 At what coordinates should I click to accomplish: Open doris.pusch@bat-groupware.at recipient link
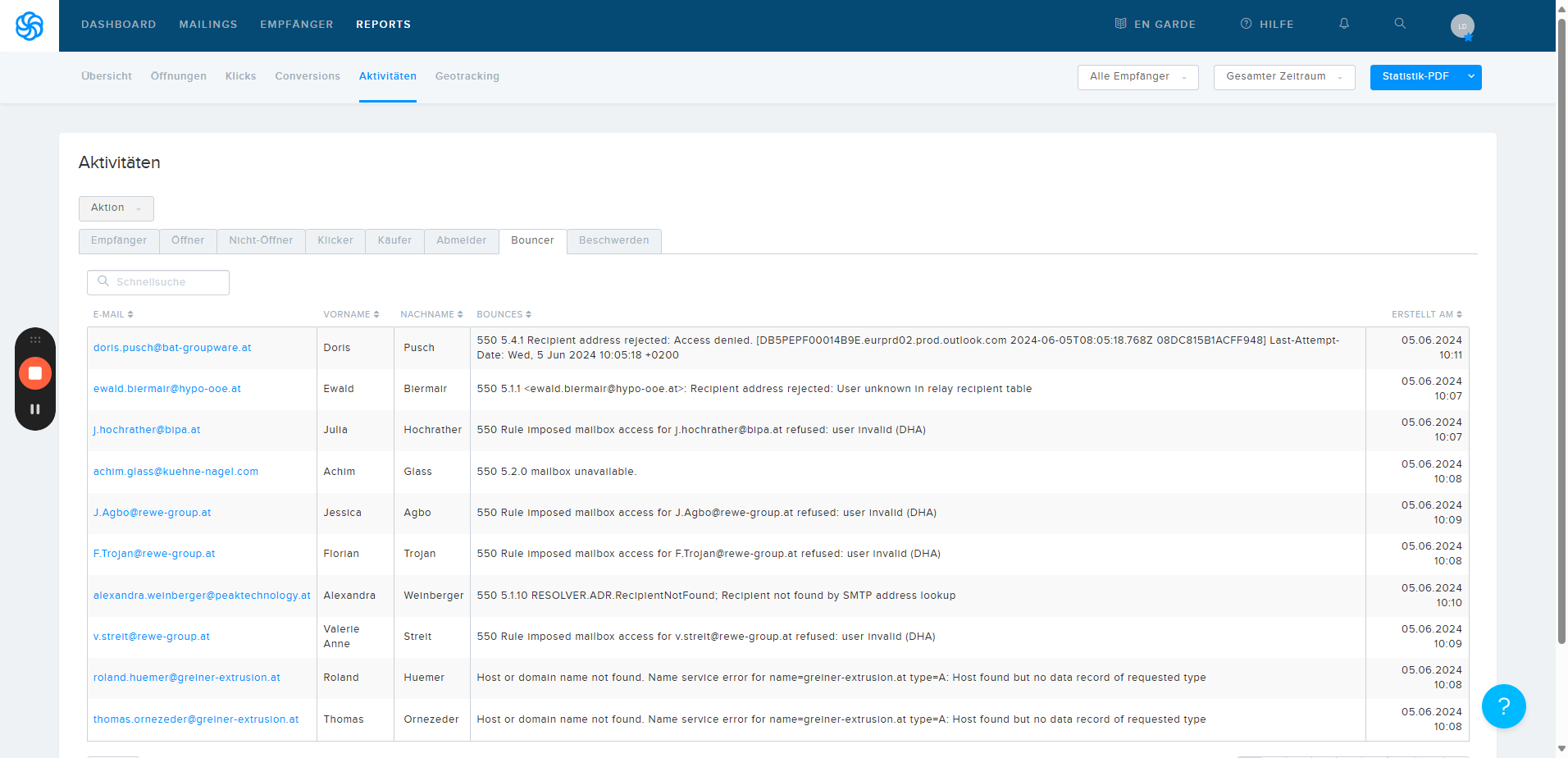pos(172,348)
